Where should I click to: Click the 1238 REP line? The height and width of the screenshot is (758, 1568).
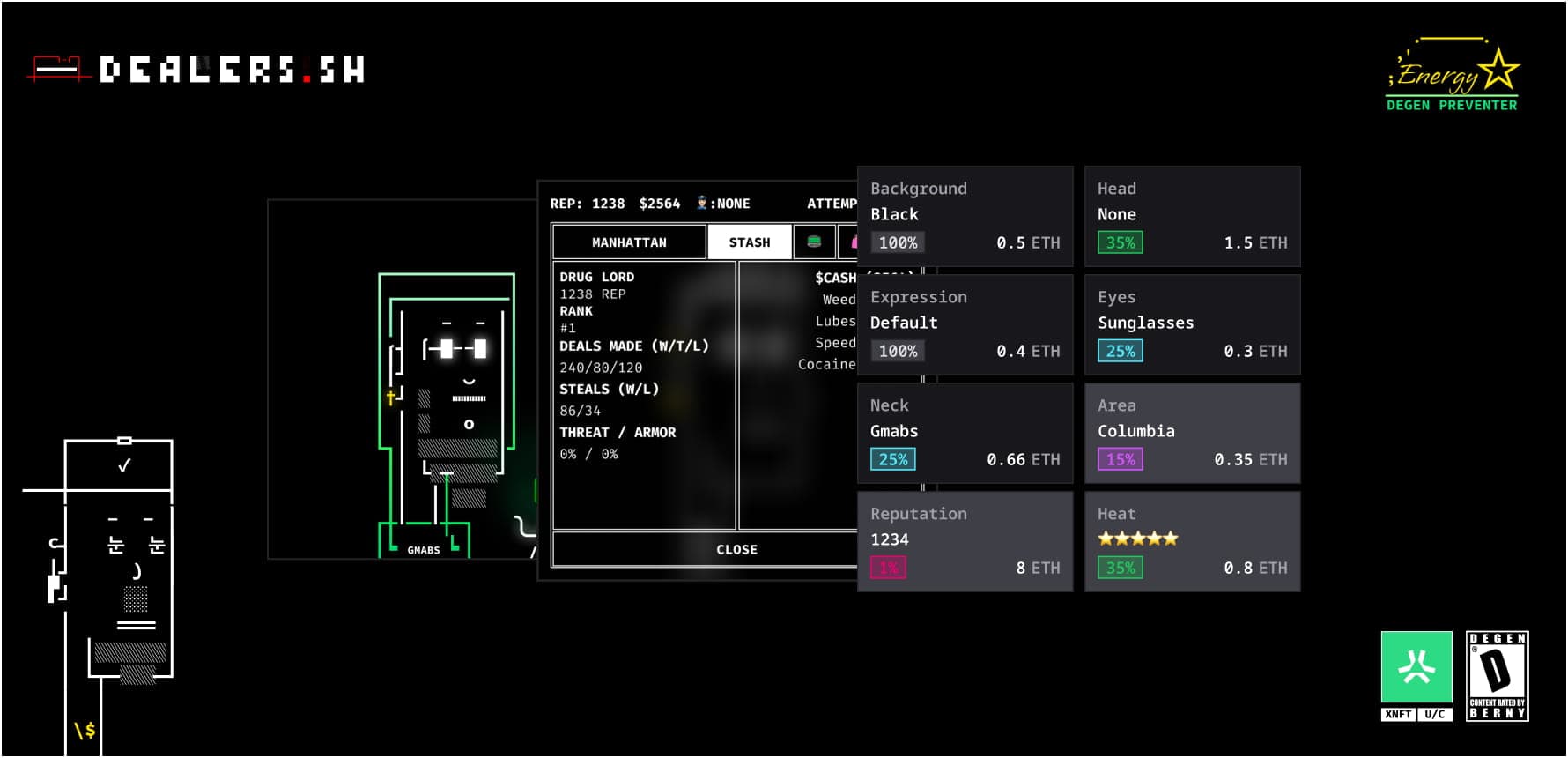[592, 294]
